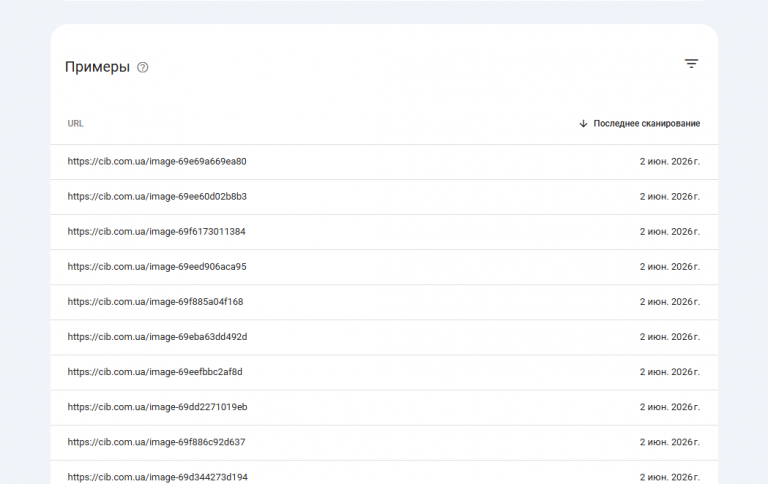Open URL image-69eed906aca95

pyautogui.click(x=157, y=267)
